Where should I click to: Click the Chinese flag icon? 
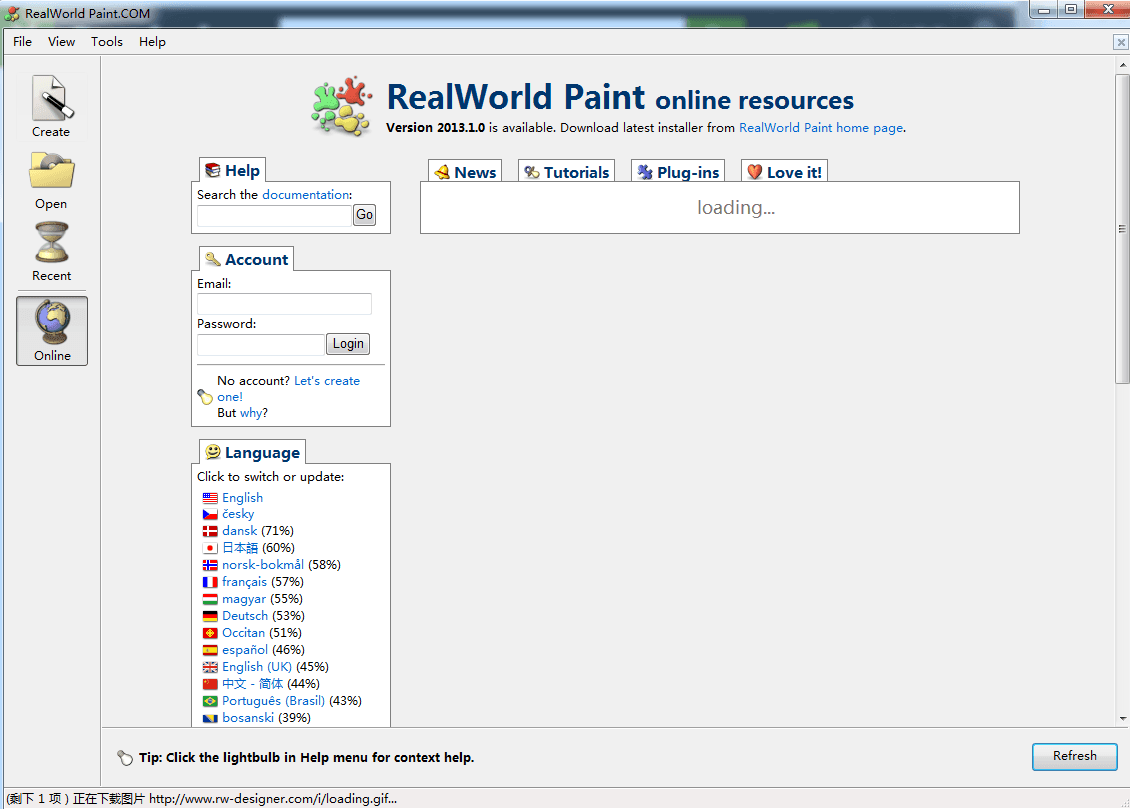[x=210, y=684]
